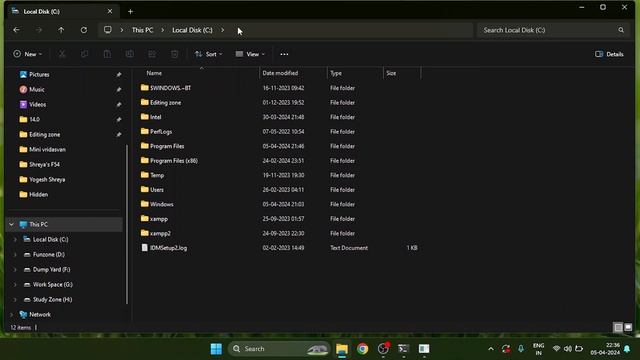This screenshot has width=640, height=360.
Task: Select the Users folder
Action: click(157, 190)
